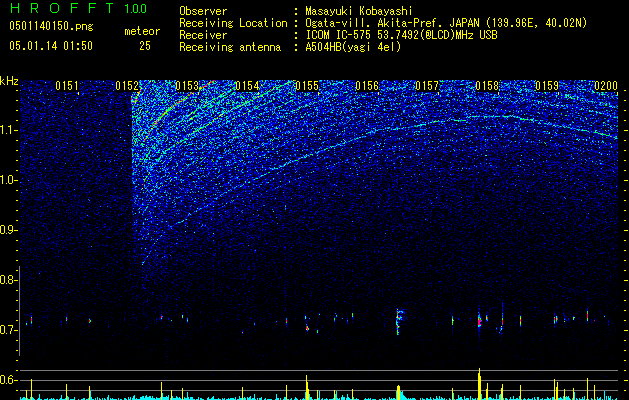The height and width of the screenshot is (400, 629).
Task: Click the 0.6 frequency axis label
Action: point(8,380)
